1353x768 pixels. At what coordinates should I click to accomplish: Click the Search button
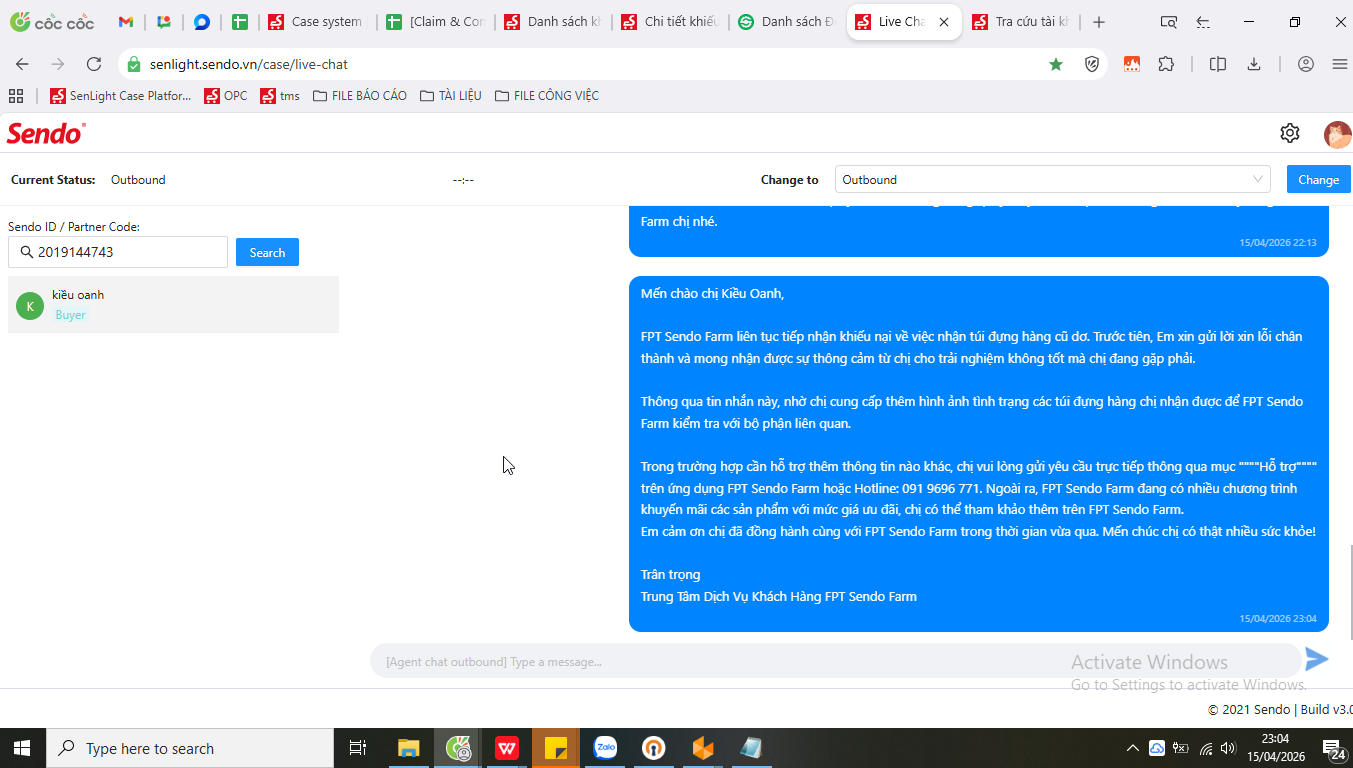[267, 252]
